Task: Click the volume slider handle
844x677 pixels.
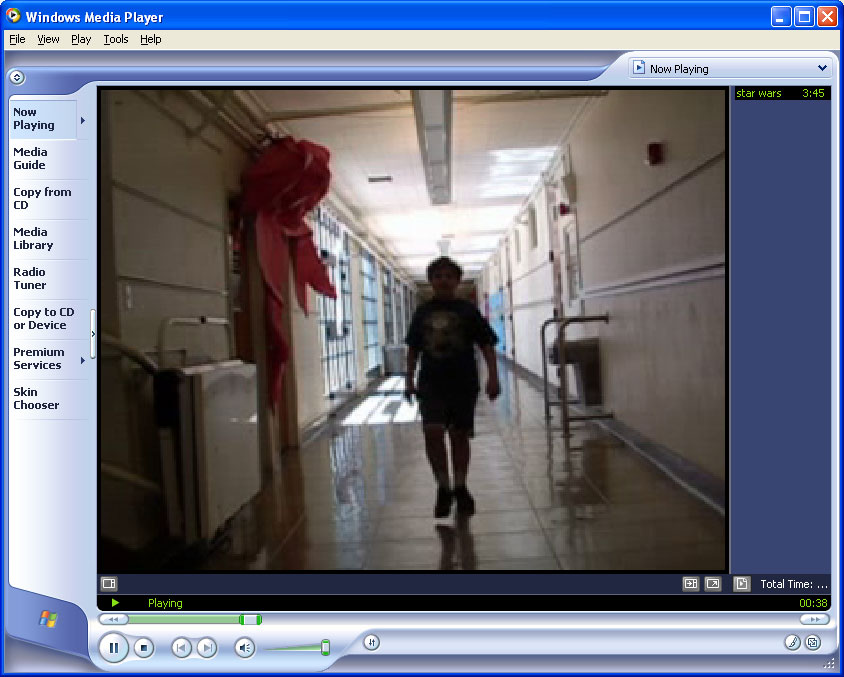Action: (x=325, y=647)
